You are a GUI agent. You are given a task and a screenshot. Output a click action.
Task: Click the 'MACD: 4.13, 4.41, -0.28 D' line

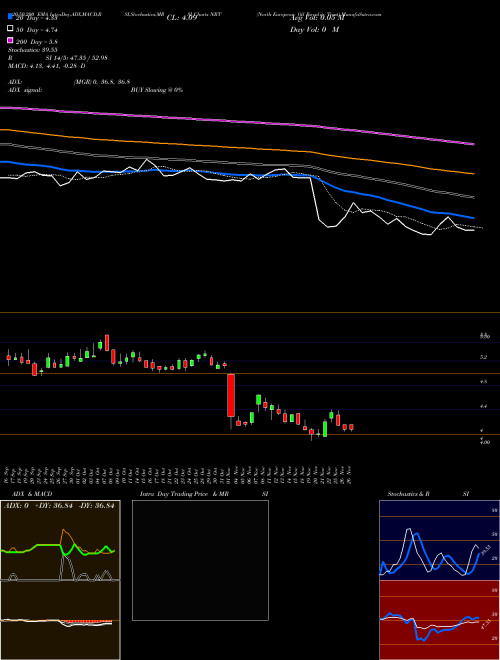click(x=46, y=66)
